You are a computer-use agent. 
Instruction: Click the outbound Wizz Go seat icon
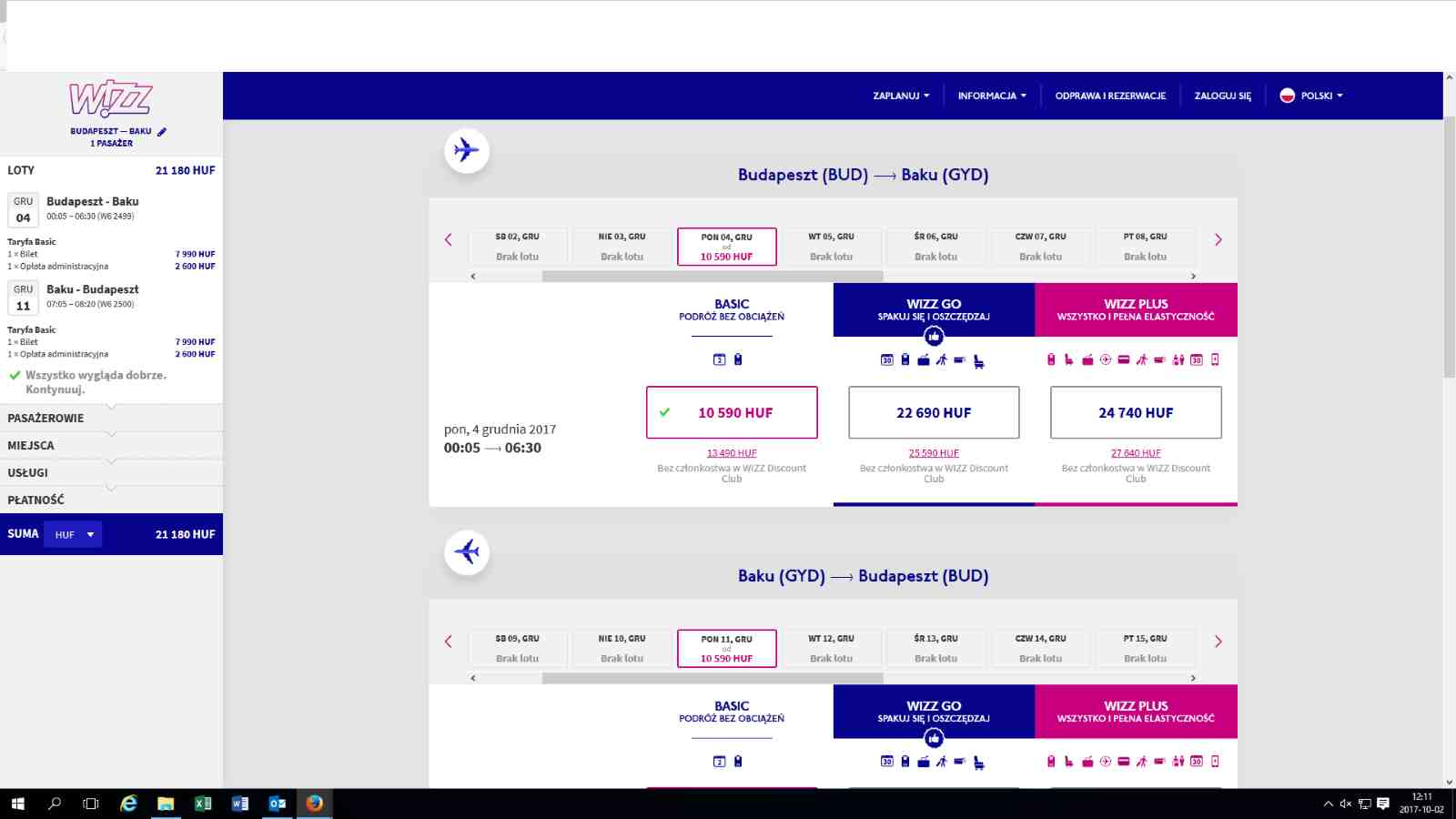pyautogui.click(x=979, y=361)
